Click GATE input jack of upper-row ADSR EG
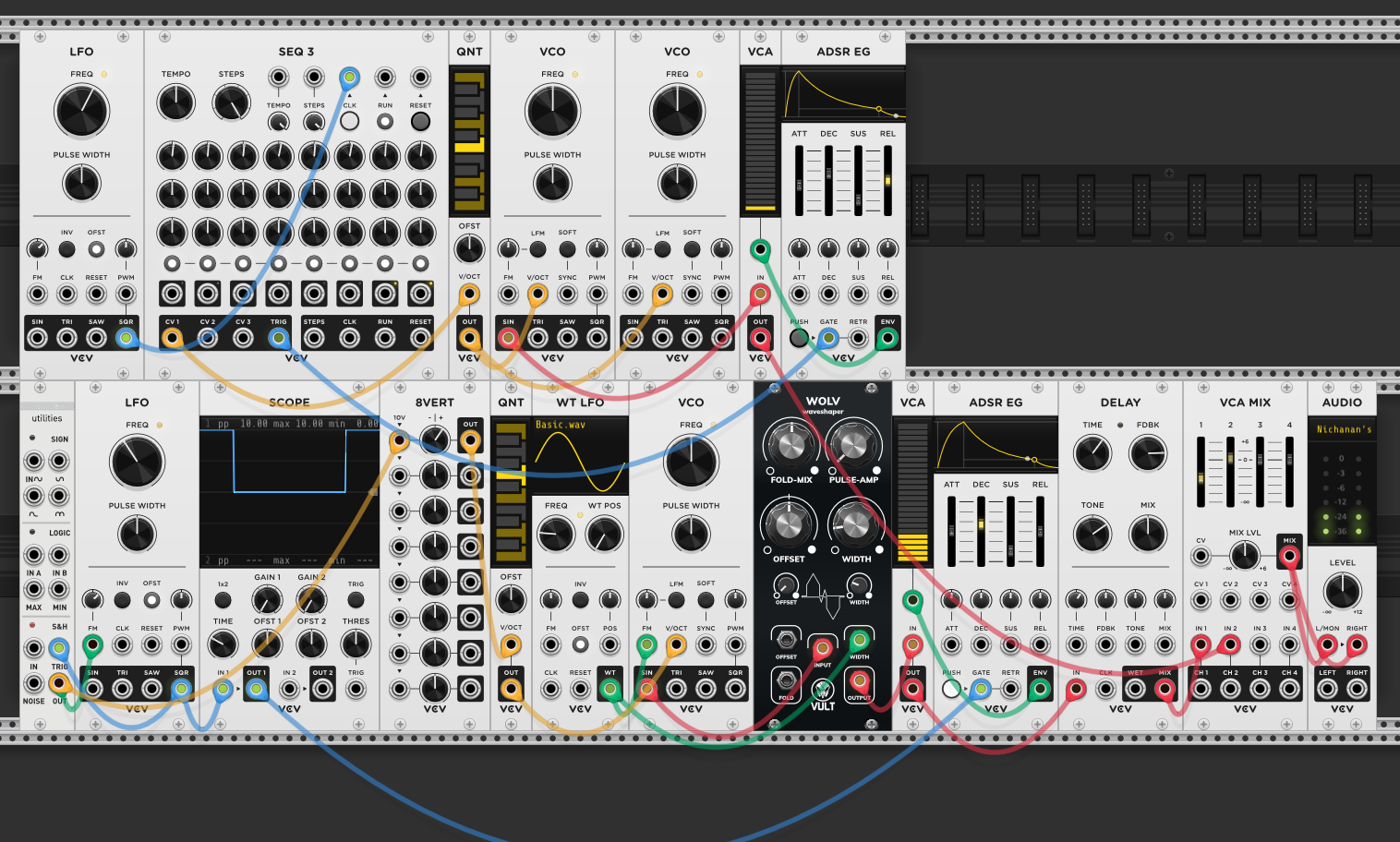 tap(828, 338)
